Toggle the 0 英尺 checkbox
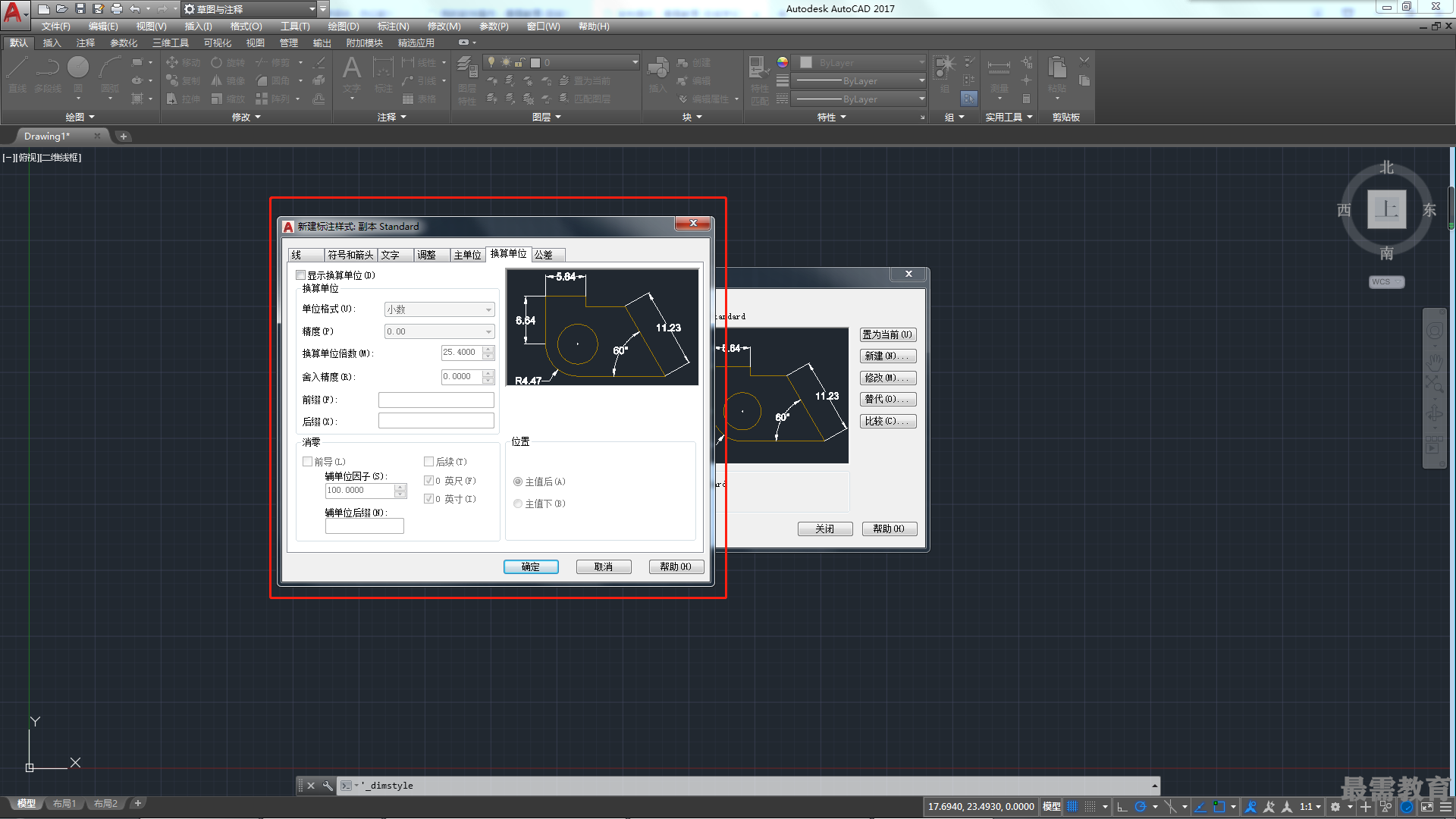 point(428,481)
